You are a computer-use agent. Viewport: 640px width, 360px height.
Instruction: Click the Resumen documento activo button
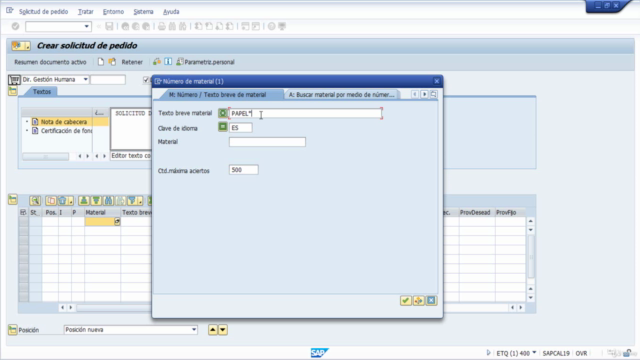pyautogui.click(x=50, y=62)
